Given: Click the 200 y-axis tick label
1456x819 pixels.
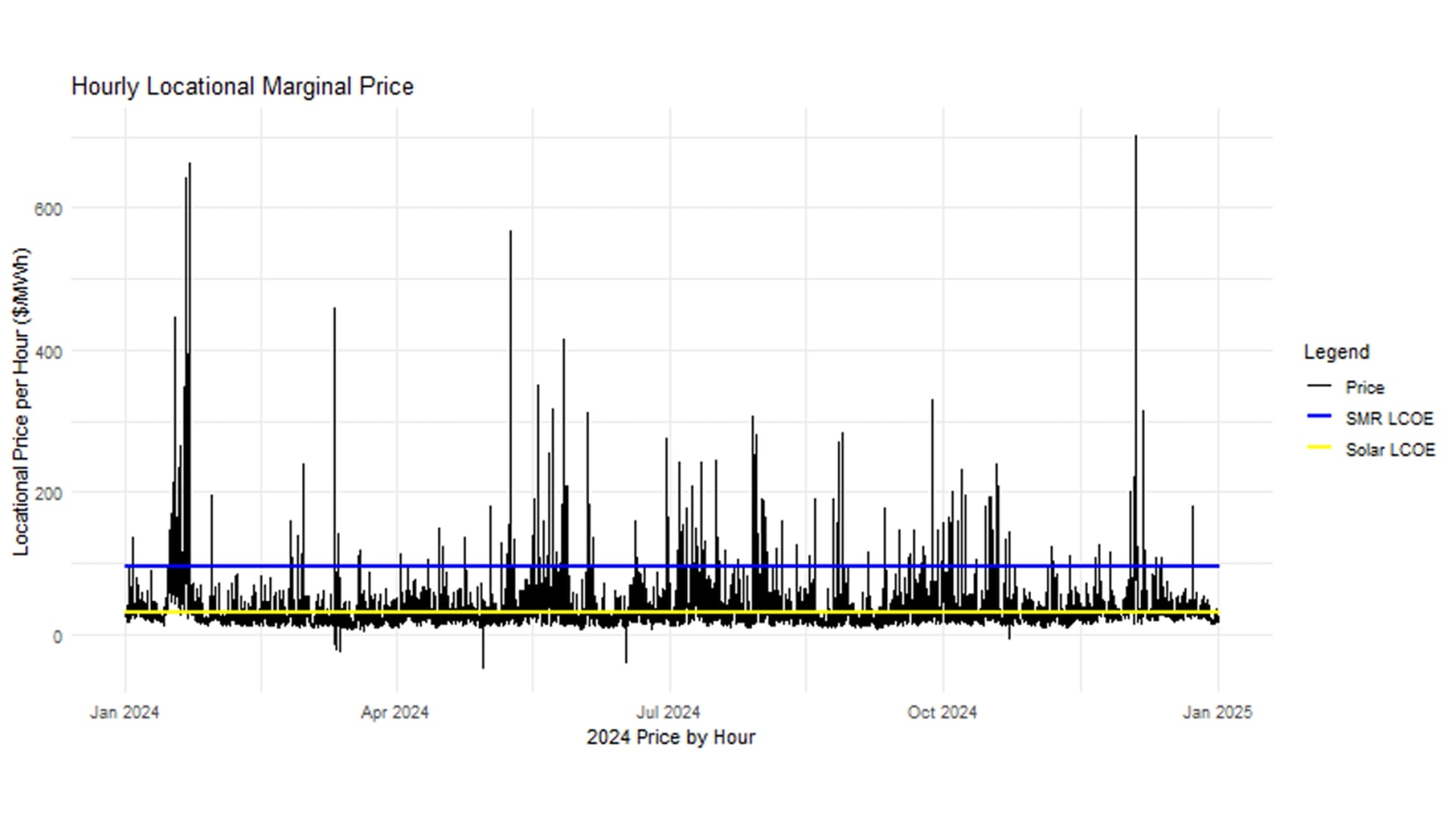Looking at the screenshot, I should (48, 494).
